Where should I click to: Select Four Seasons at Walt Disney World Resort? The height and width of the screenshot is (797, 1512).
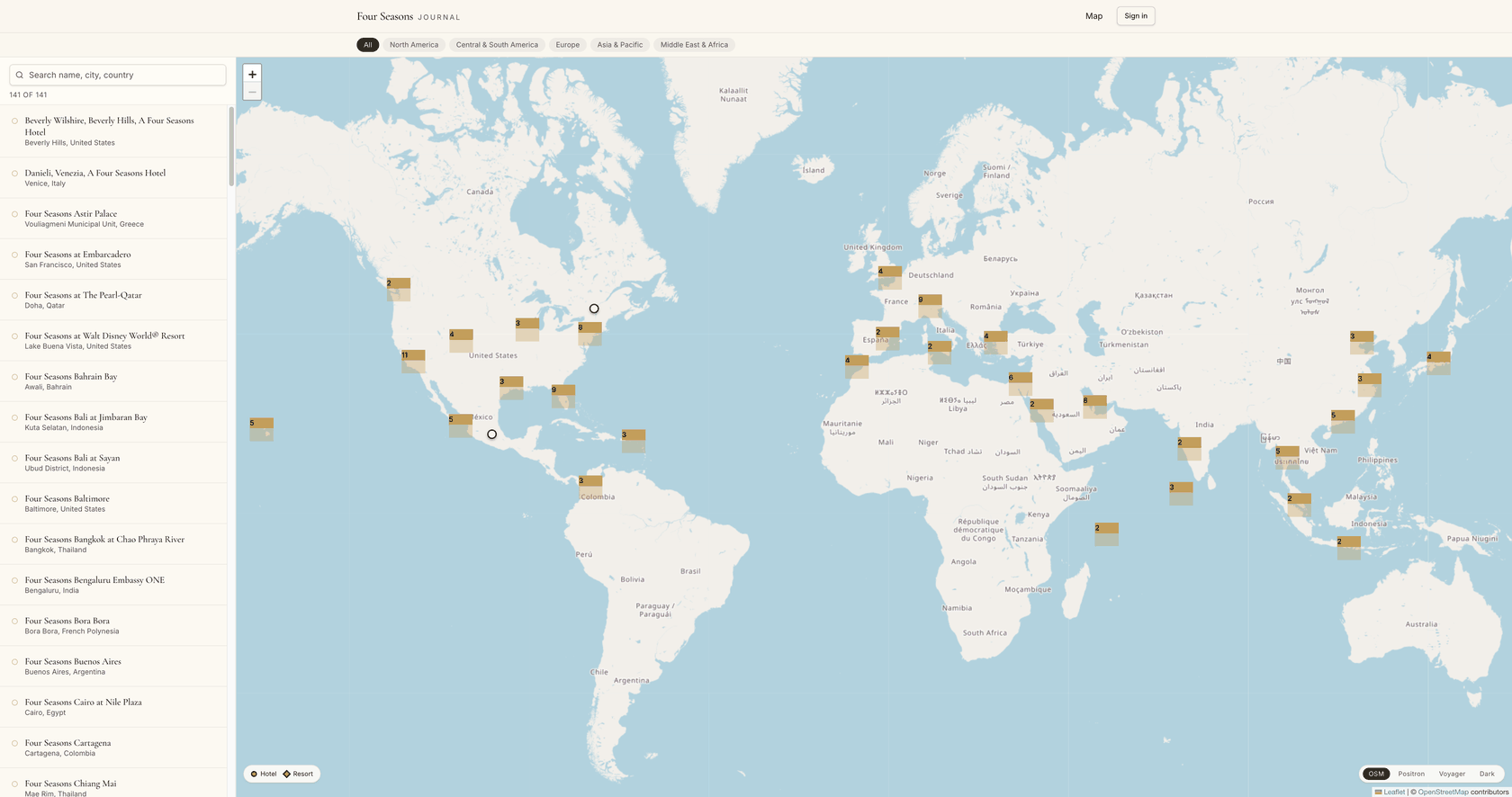pos(113,341)
